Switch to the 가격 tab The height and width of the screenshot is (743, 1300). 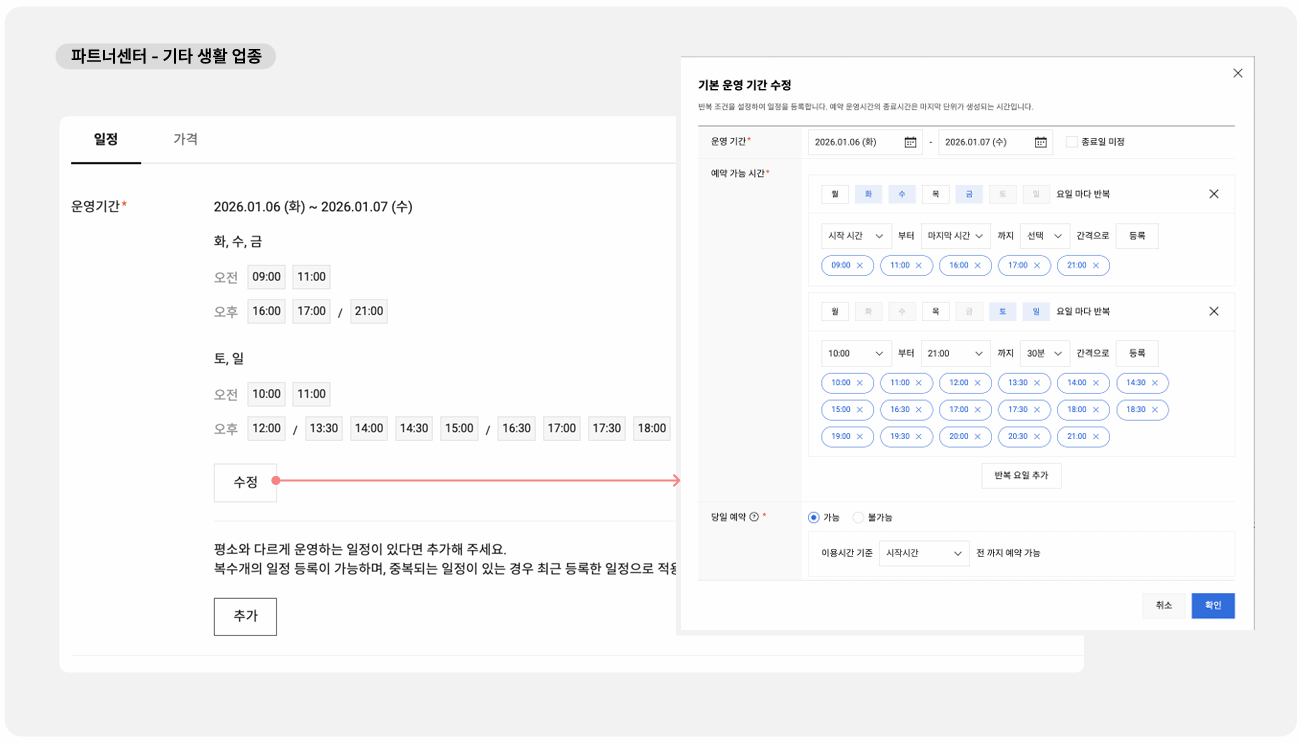[x=185, y=139]
